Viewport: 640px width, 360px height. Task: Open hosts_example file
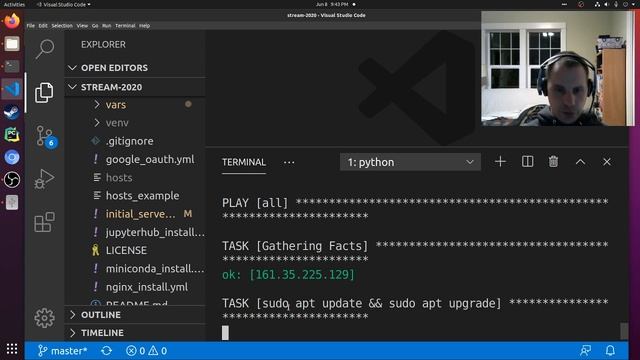[x=135, y=196]
